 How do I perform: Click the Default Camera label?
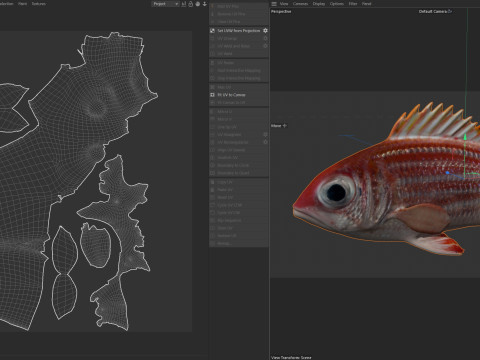433,11
